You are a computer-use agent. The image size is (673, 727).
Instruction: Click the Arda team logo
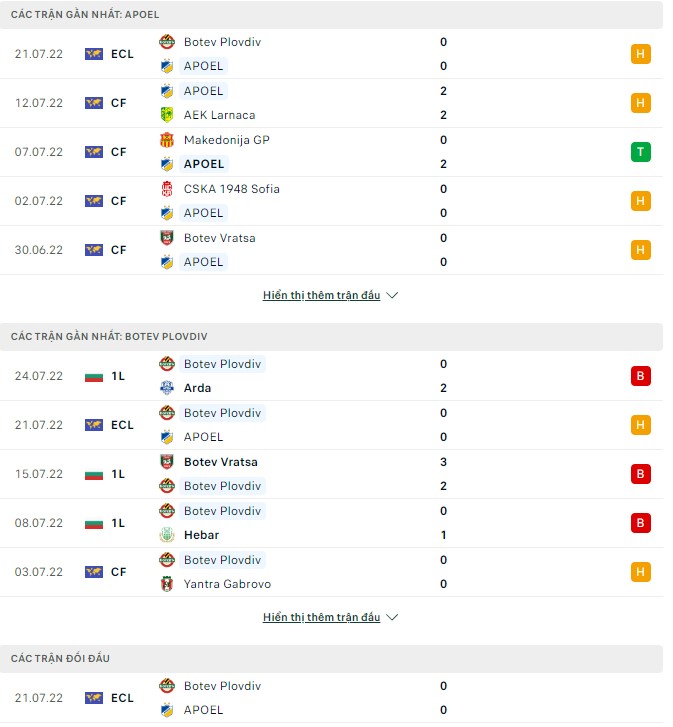tap(167, 388)
